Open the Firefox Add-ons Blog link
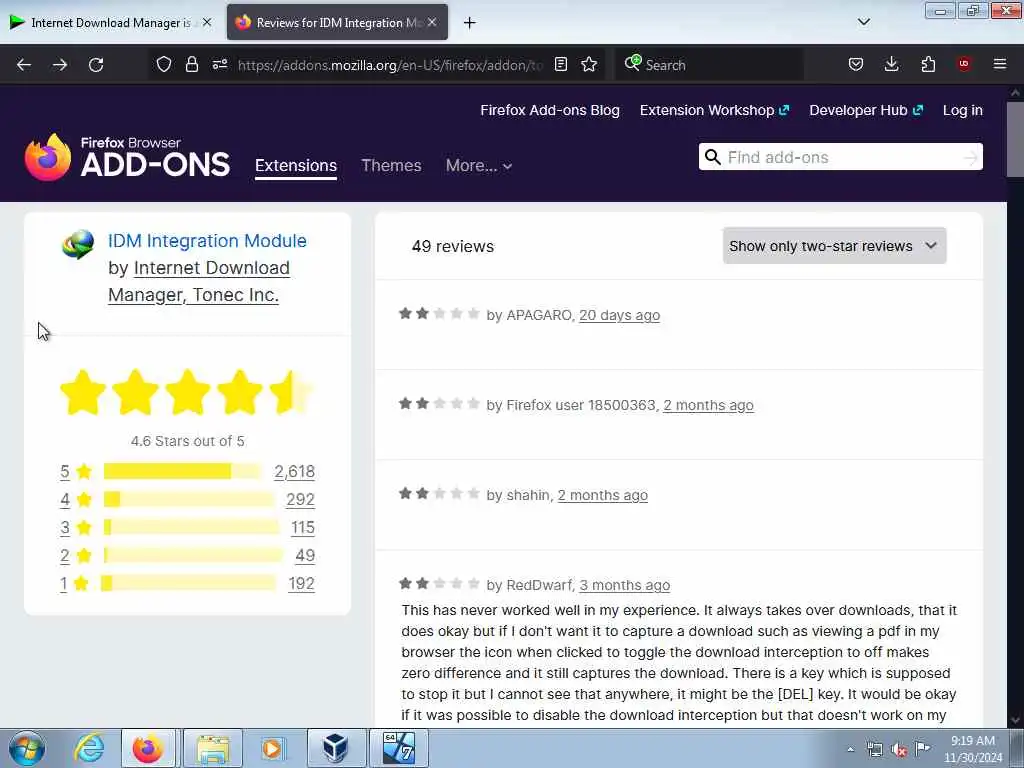Screen dimensions: 1024x768 tap(550, 110)
